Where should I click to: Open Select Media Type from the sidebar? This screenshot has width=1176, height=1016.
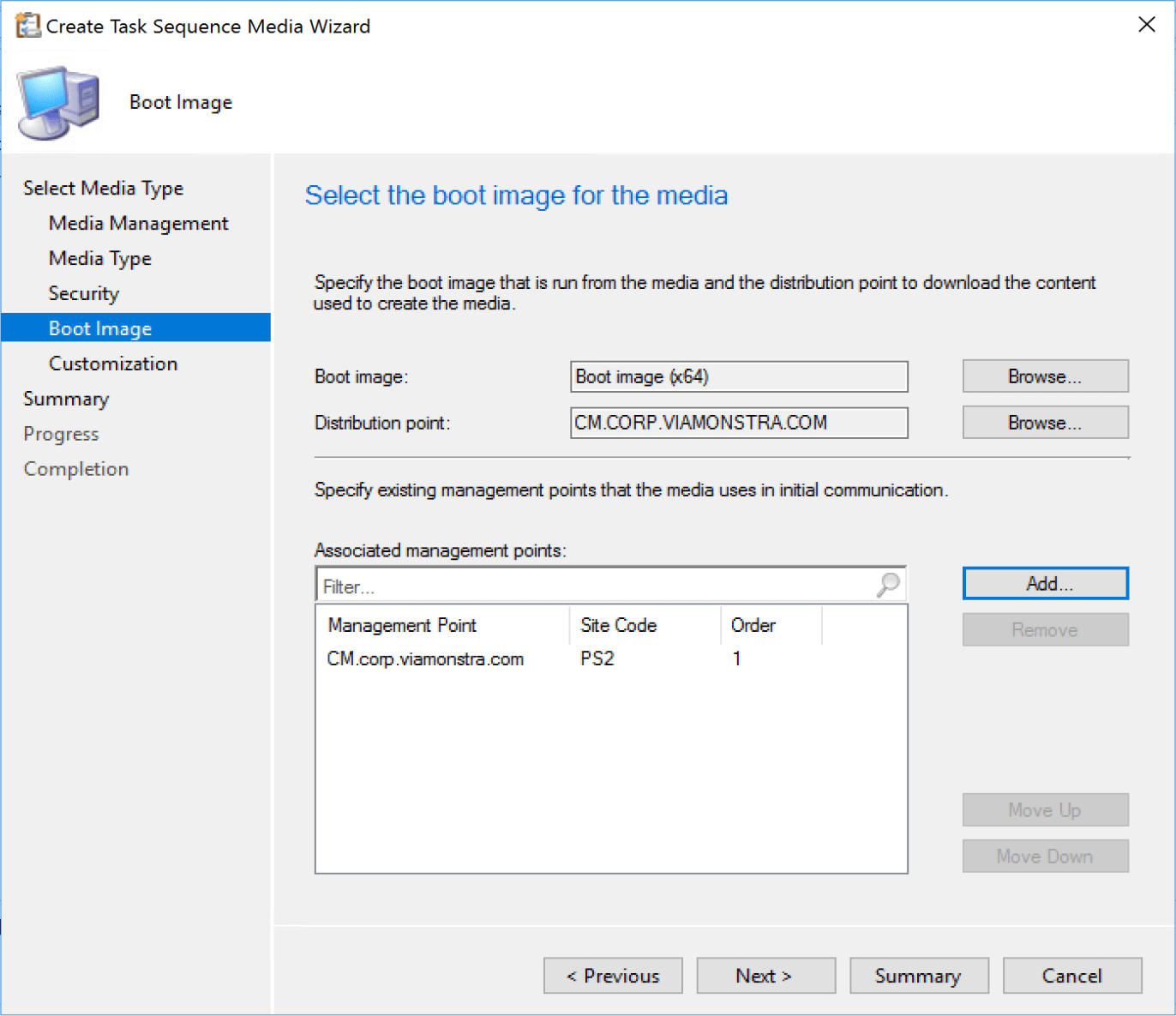103,188
